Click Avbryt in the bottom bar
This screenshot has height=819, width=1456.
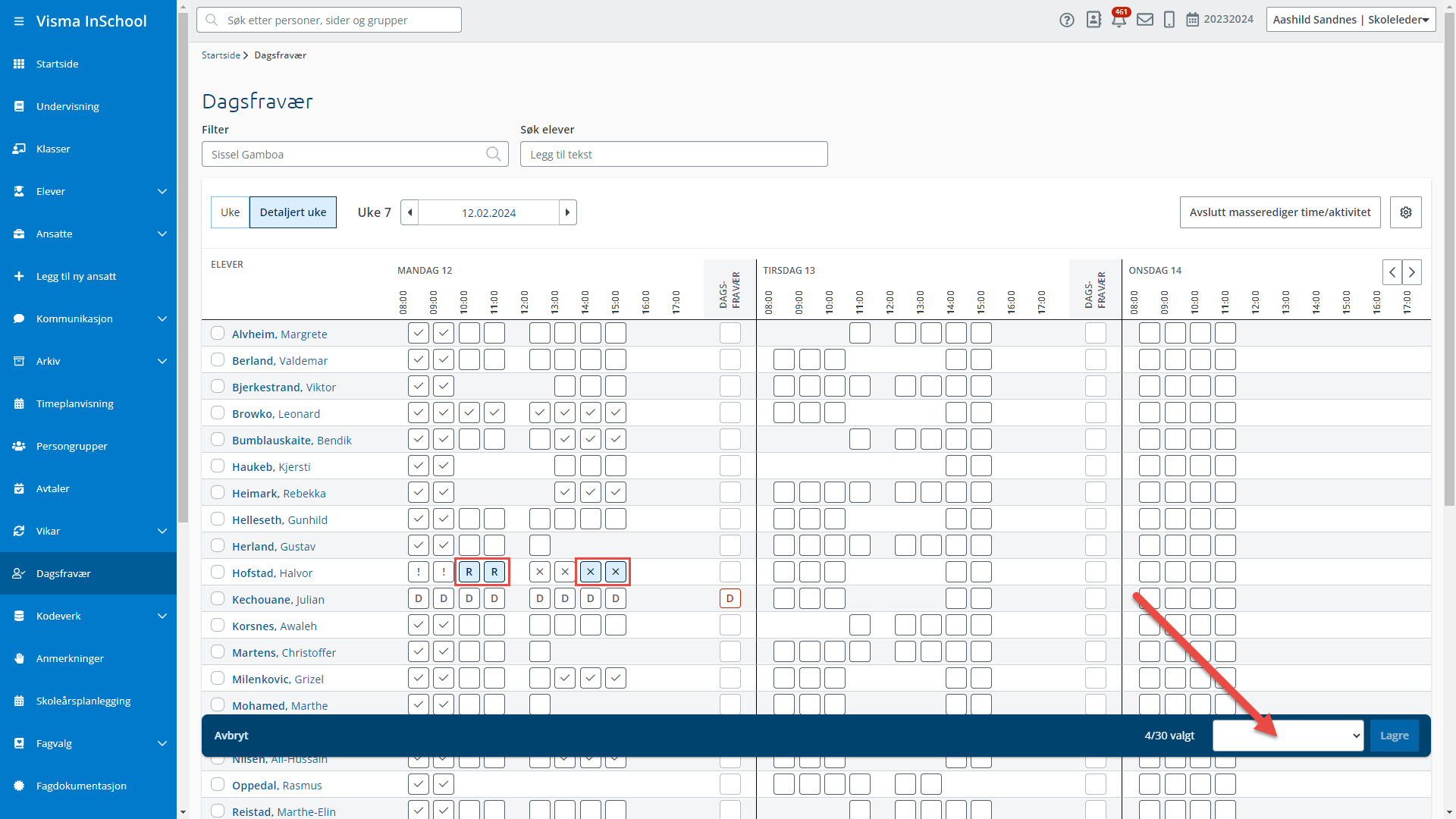(231, 736)
